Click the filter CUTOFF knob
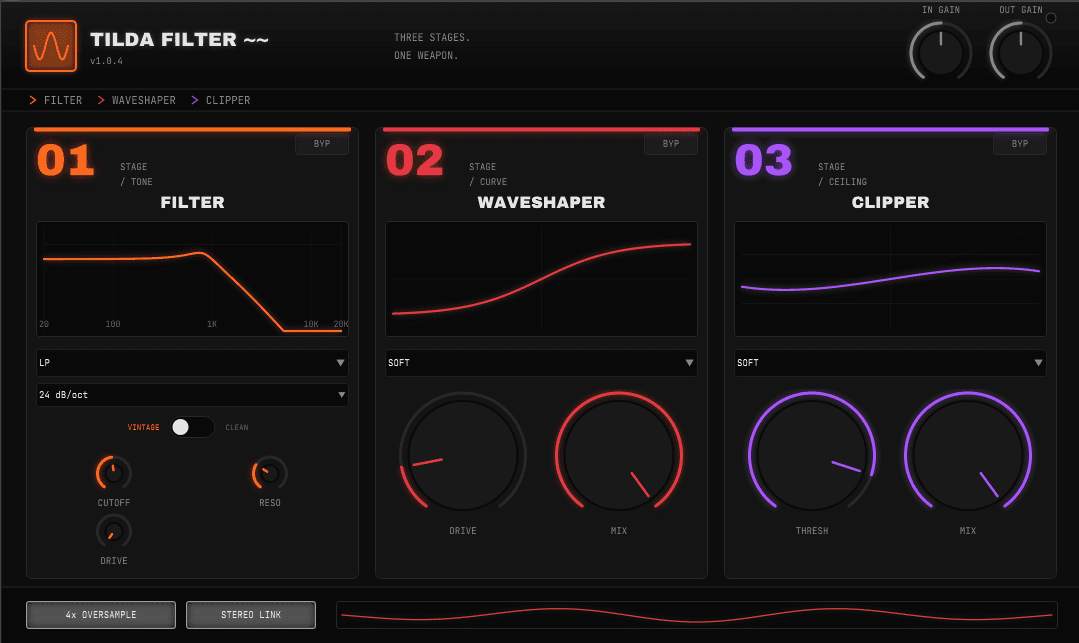 114,473
